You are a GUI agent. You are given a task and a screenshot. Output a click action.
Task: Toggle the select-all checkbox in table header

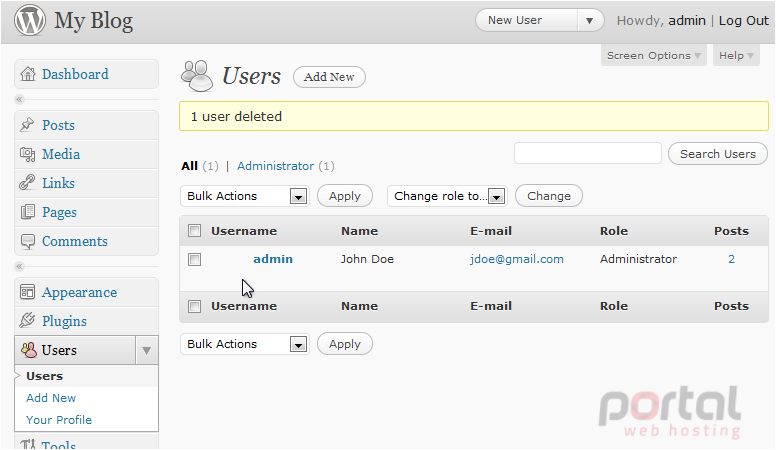coord(194,231)
